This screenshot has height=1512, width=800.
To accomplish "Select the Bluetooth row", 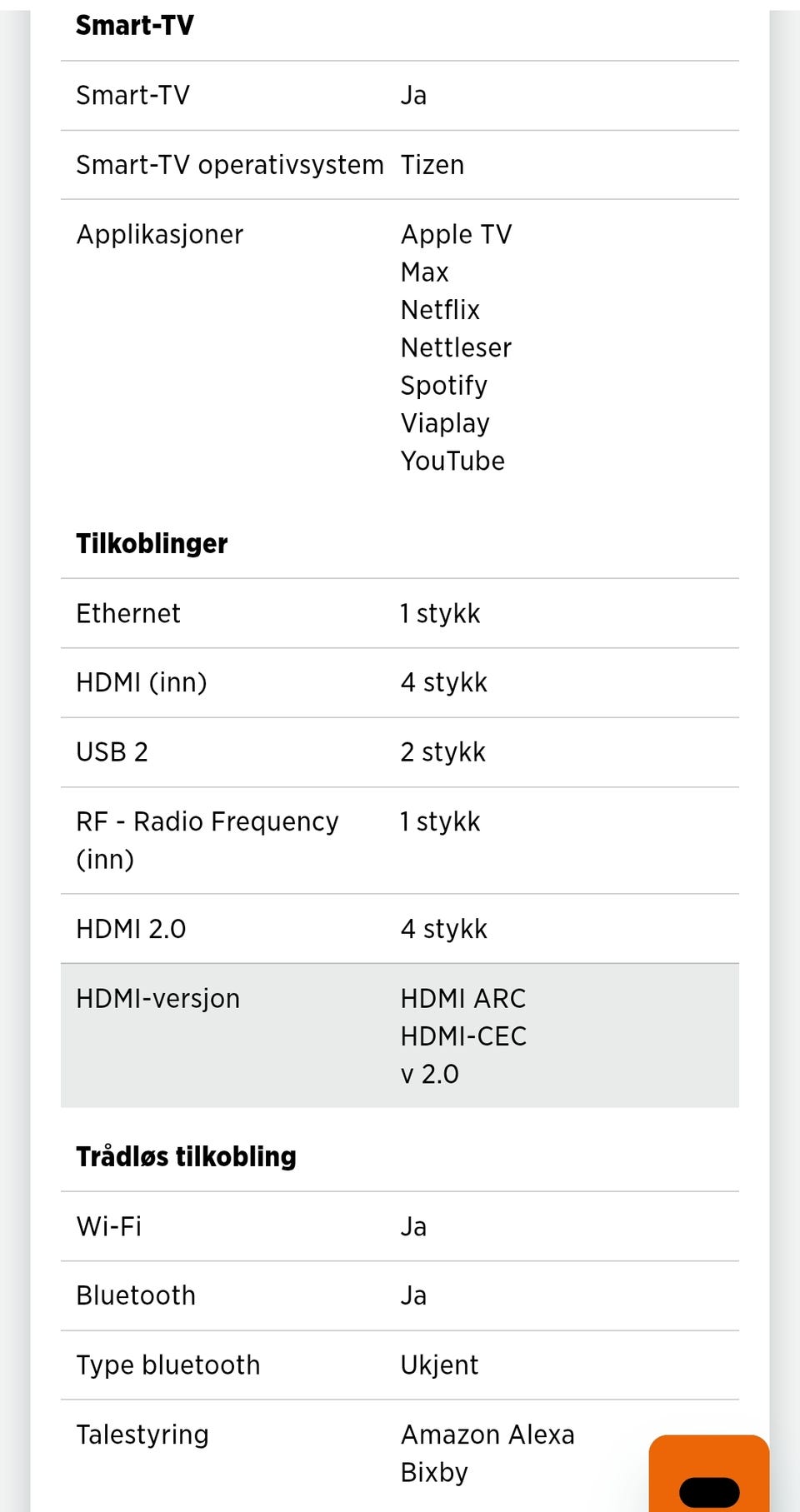I will 400,1295.
